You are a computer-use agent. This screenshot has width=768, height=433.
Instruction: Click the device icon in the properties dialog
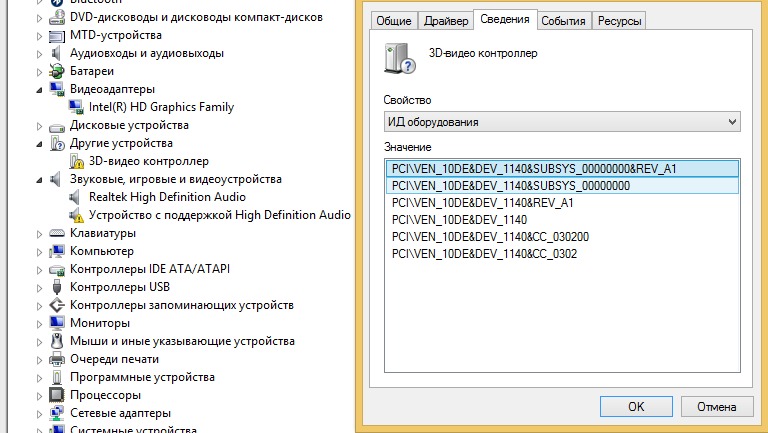[x=400, y=59]
